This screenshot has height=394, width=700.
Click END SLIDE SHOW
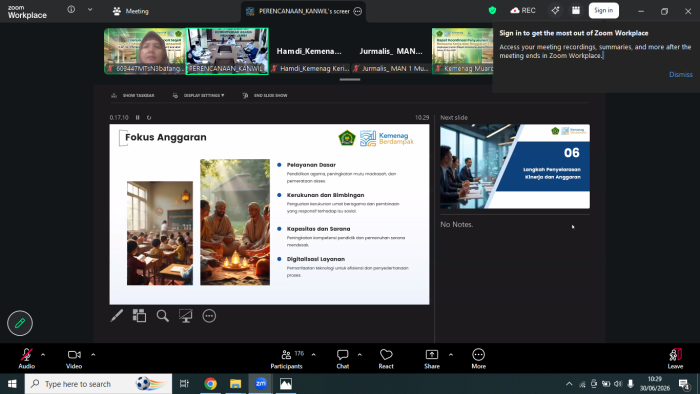pos(265,95)
